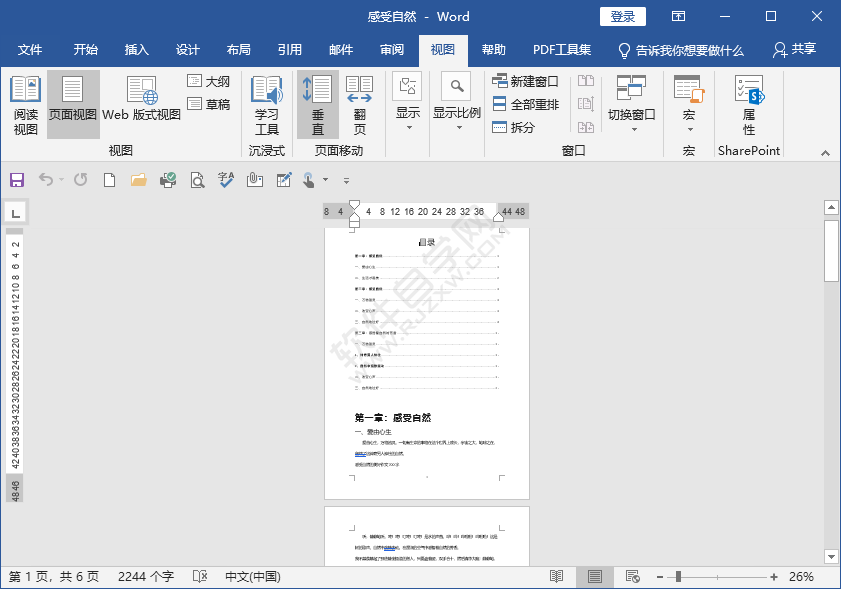841x589 pixels.
Task: Open ribbon display options icon
Action: point(678,17)
